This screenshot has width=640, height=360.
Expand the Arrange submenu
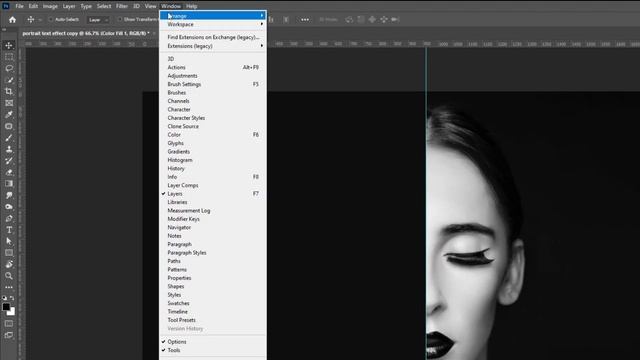pos(213,16)
